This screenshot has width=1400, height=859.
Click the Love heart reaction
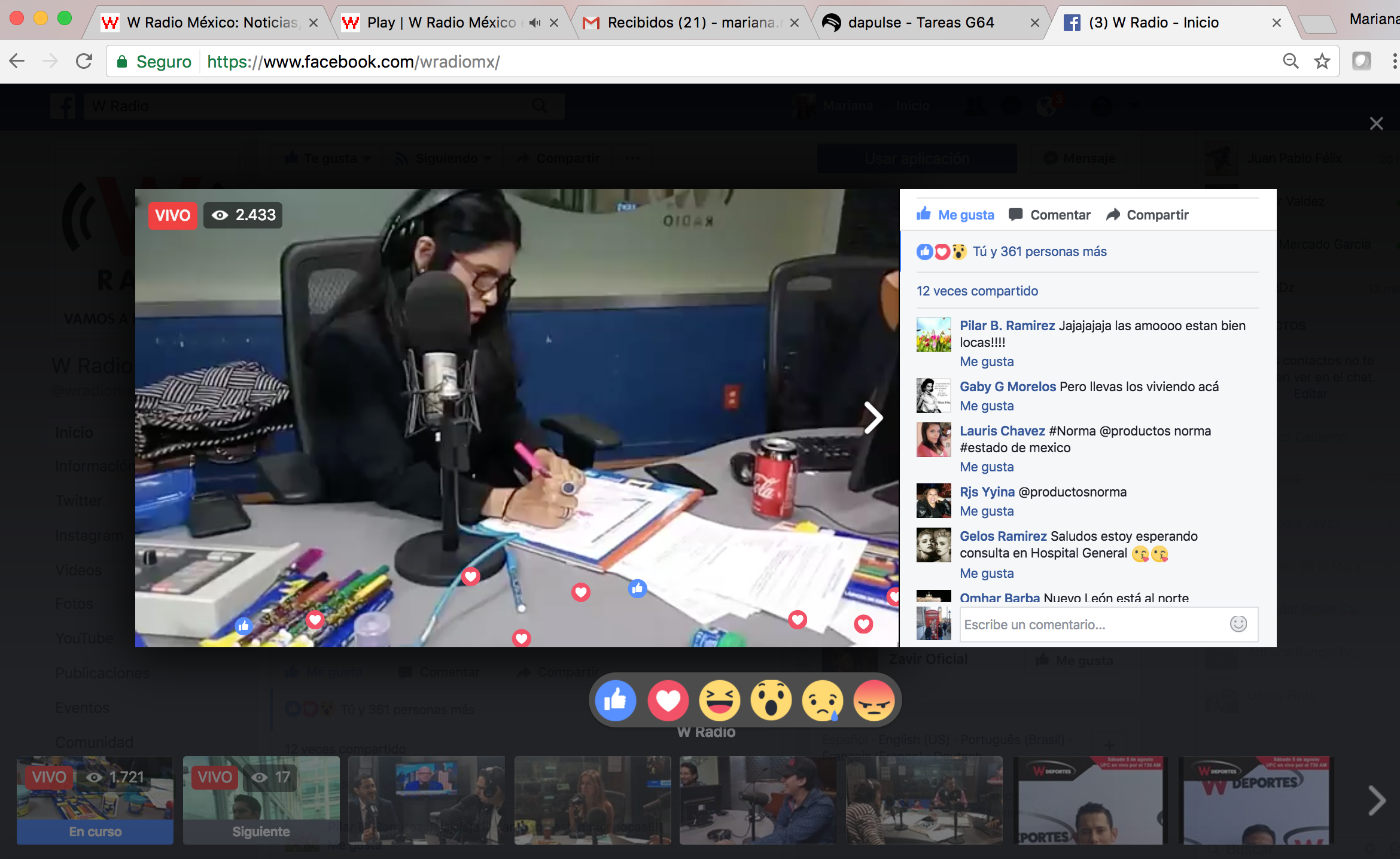(668, 700)
